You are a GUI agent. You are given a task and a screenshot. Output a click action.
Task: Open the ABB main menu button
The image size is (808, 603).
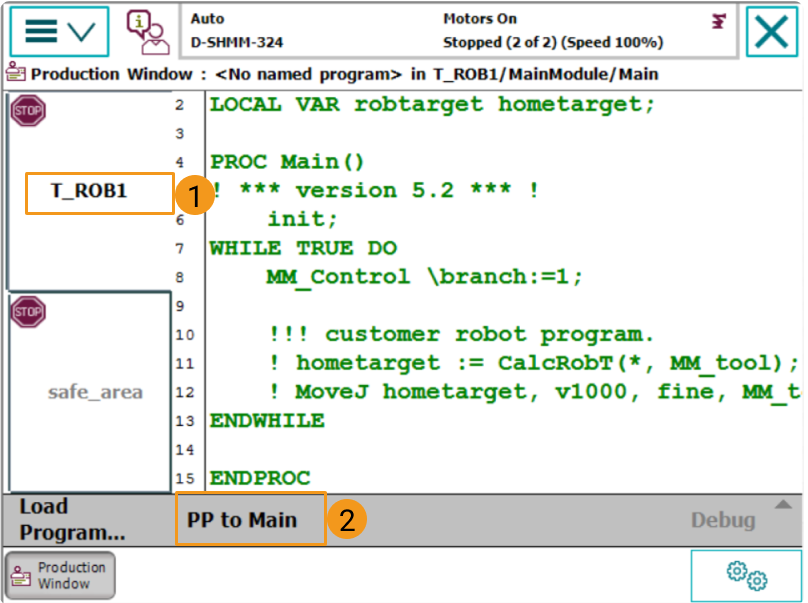(59, 31)
